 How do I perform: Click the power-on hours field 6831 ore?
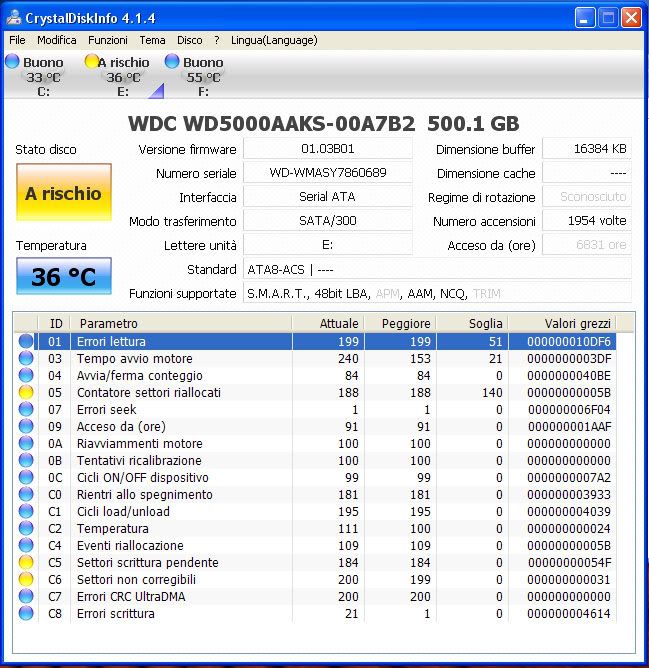click(x=587, y=245)
